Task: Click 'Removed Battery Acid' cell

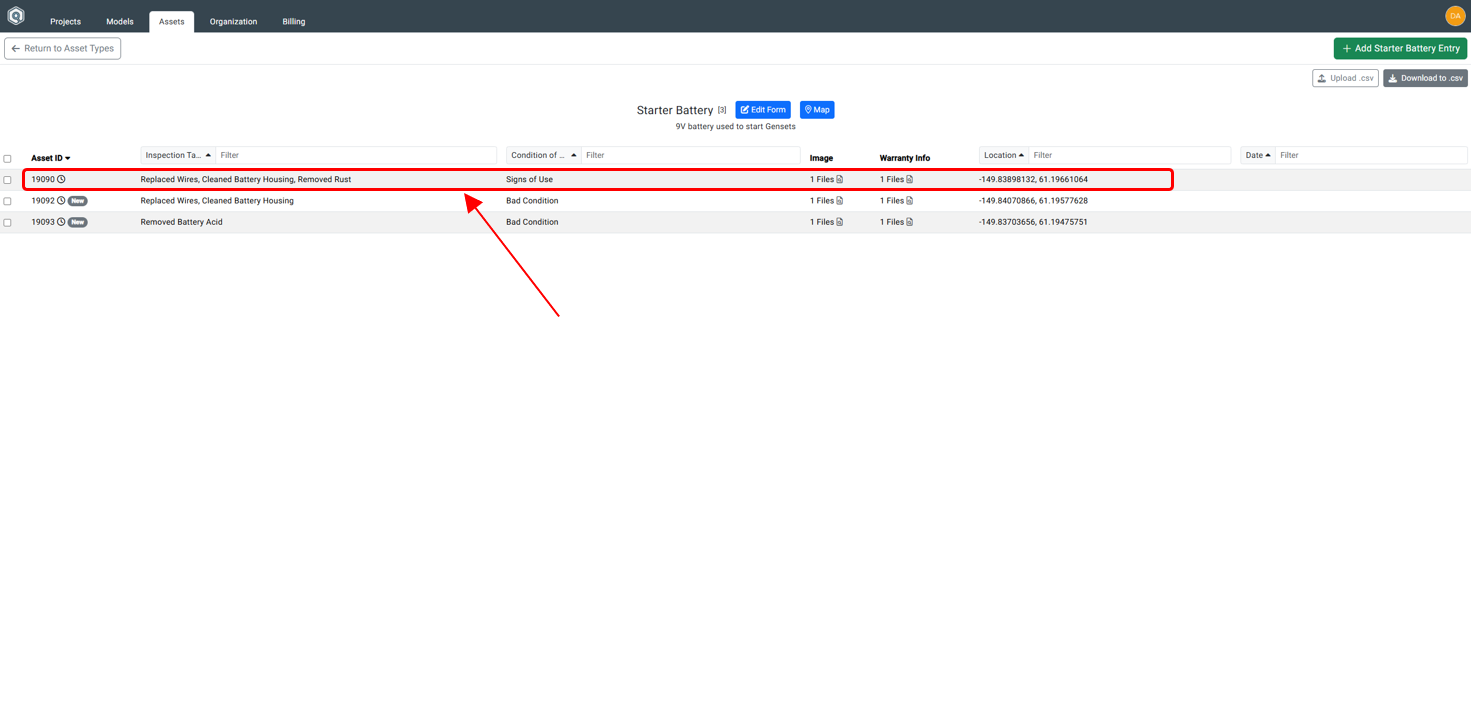Action: pos(181,222)
